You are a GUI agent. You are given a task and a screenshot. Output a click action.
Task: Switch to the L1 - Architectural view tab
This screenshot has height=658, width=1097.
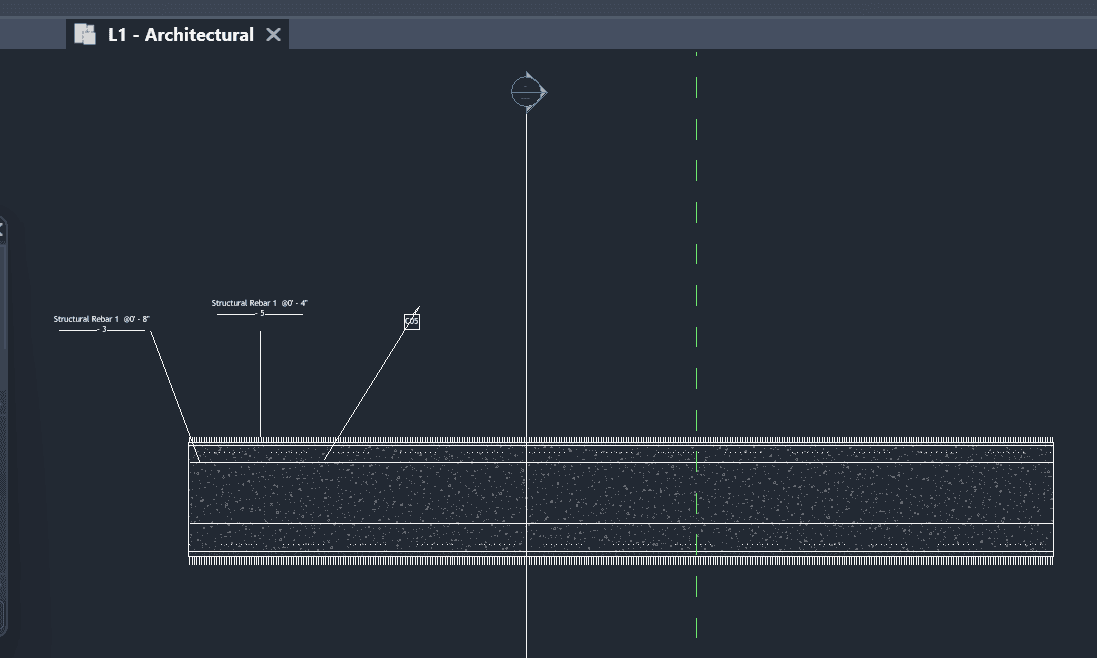click(180, 35)
